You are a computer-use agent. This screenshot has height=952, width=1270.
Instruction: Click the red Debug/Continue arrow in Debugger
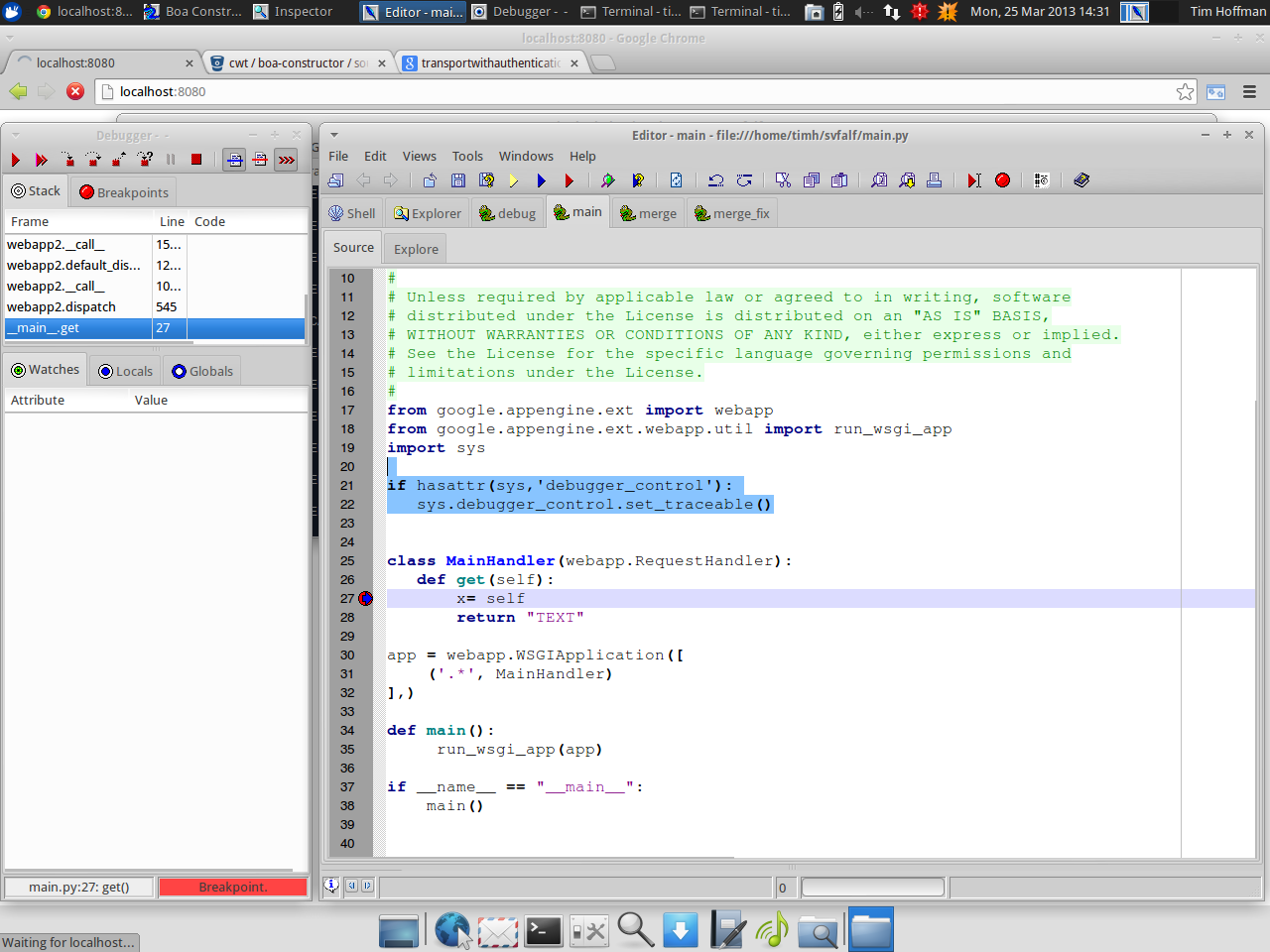point(16,160)
